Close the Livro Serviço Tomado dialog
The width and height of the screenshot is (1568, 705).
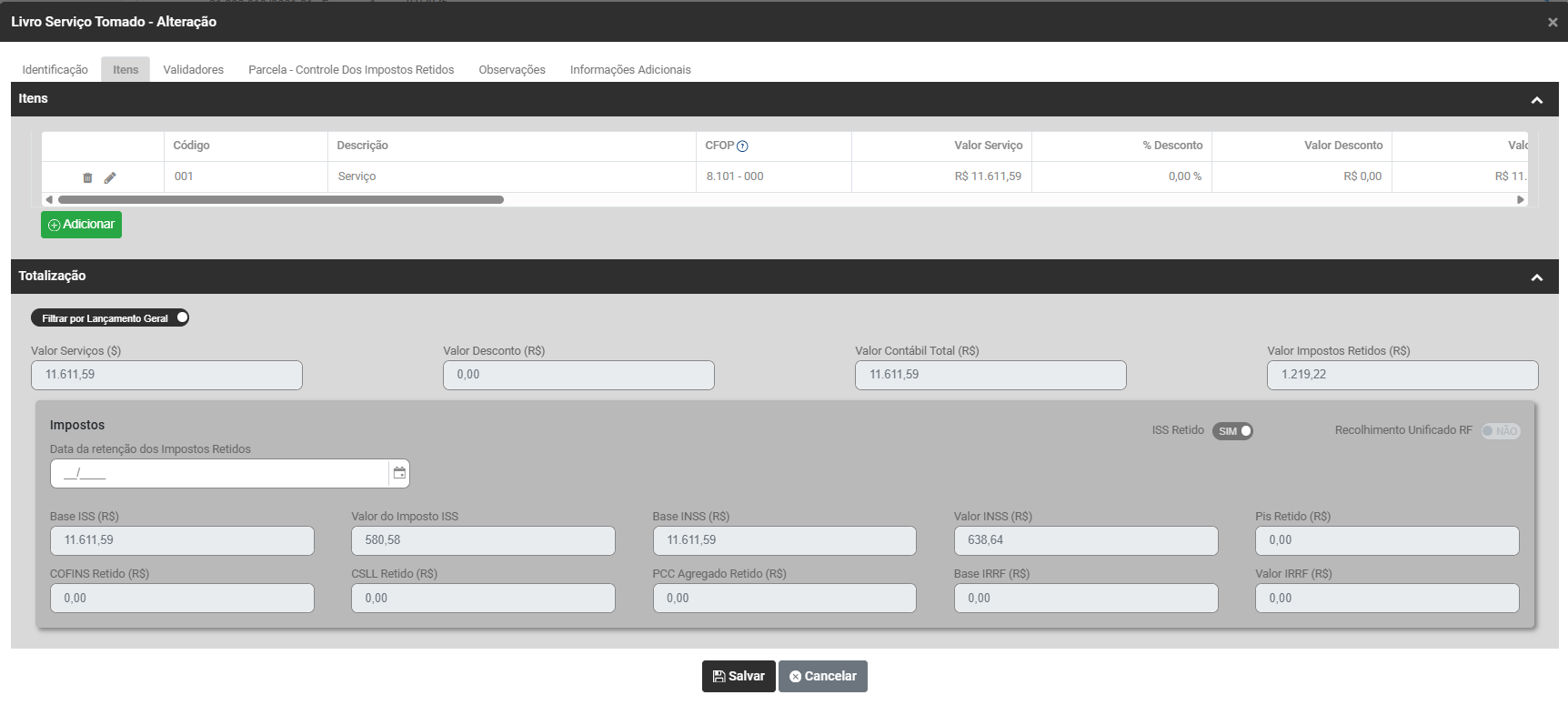tap(1553, 22)
